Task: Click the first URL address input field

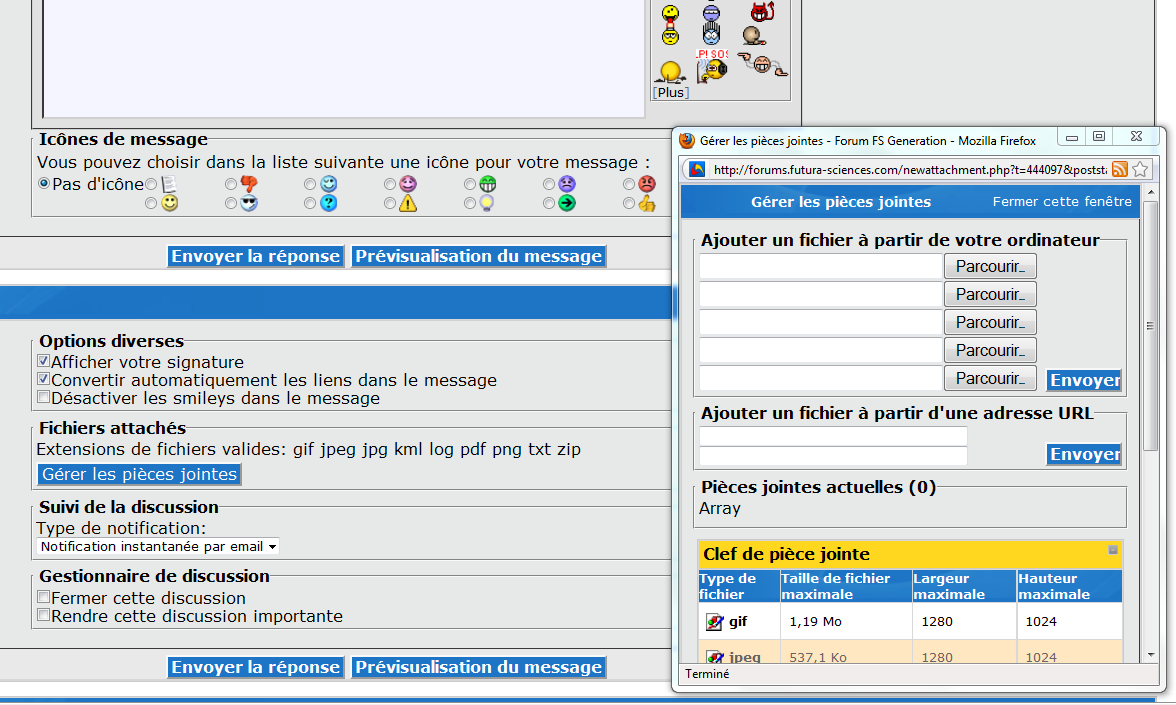Action: 833,436
